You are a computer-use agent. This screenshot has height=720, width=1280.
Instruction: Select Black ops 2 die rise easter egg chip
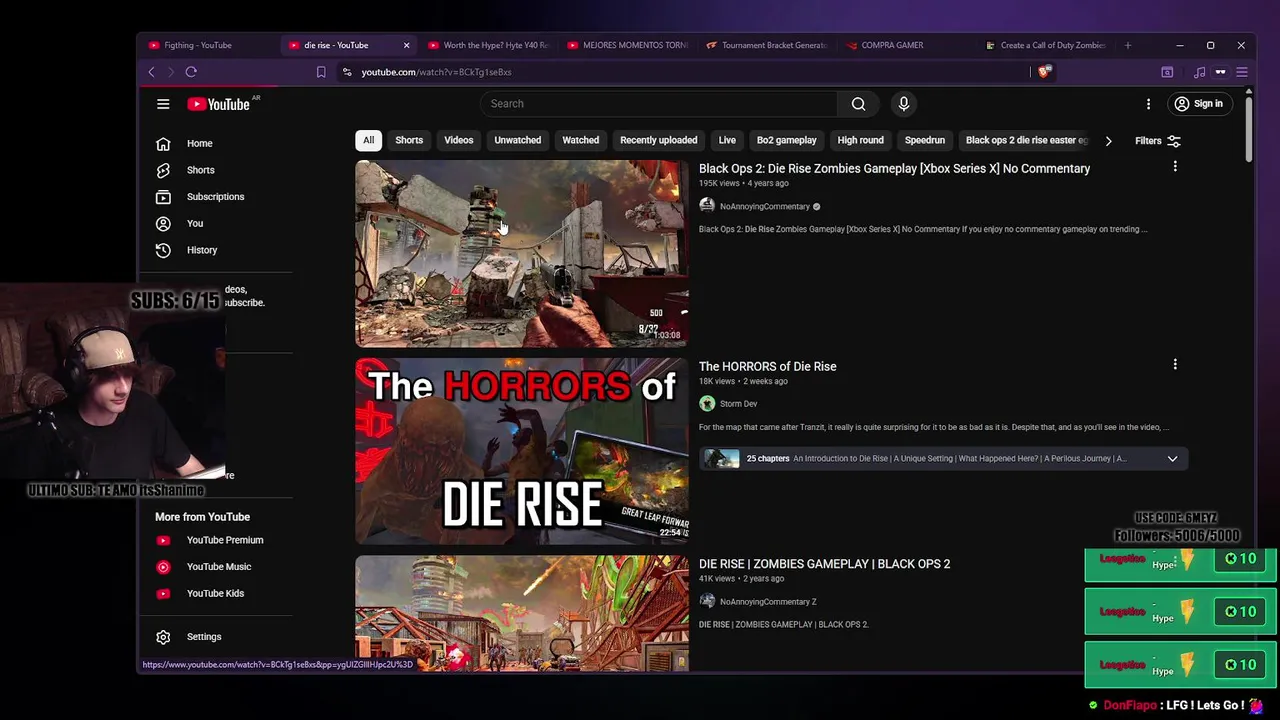pos(1026,141)
